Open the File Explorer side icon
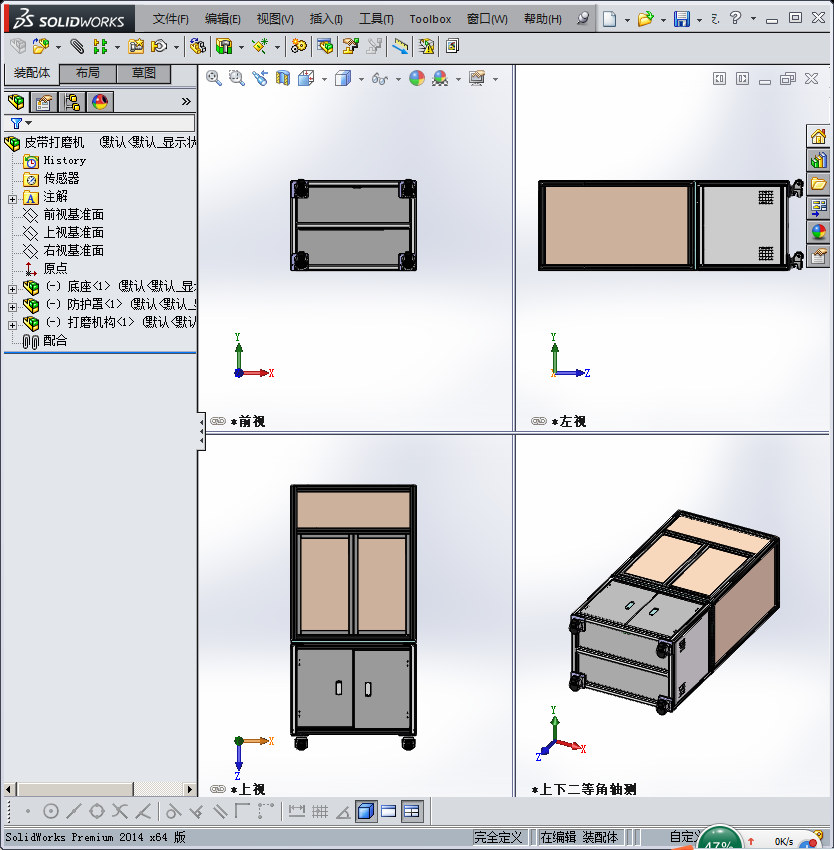834x850 pixels. tap(818, 184)
